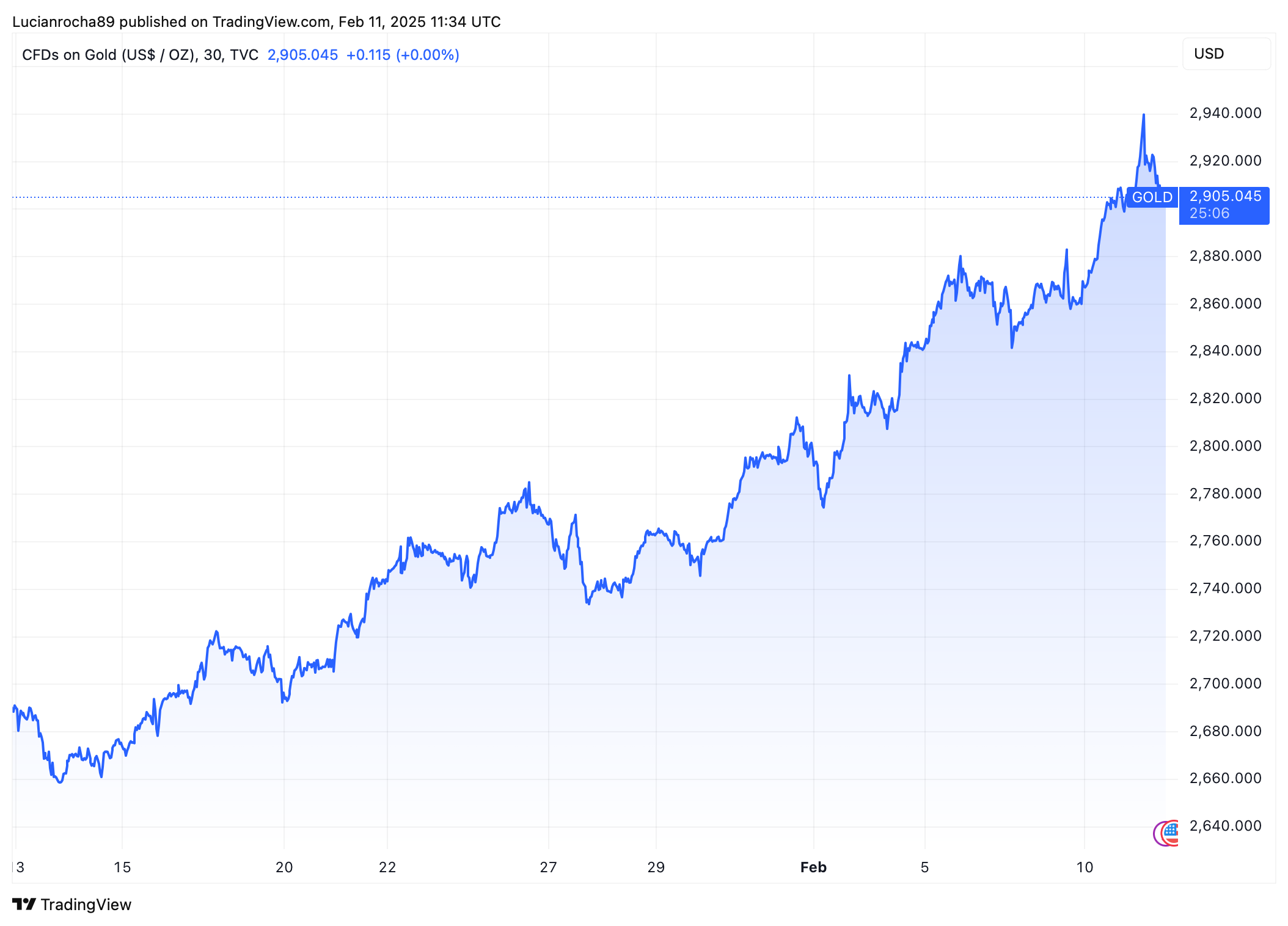Click the countdown timer 25:06

(x=1209, y=214)
